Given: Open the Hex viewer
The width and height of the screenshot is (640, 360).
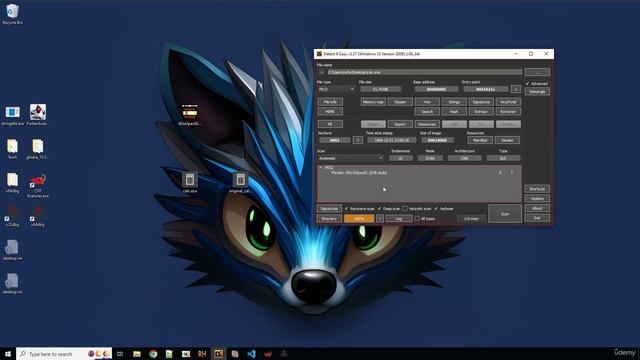Looking at the screenshot, I should tap(427, 102).
